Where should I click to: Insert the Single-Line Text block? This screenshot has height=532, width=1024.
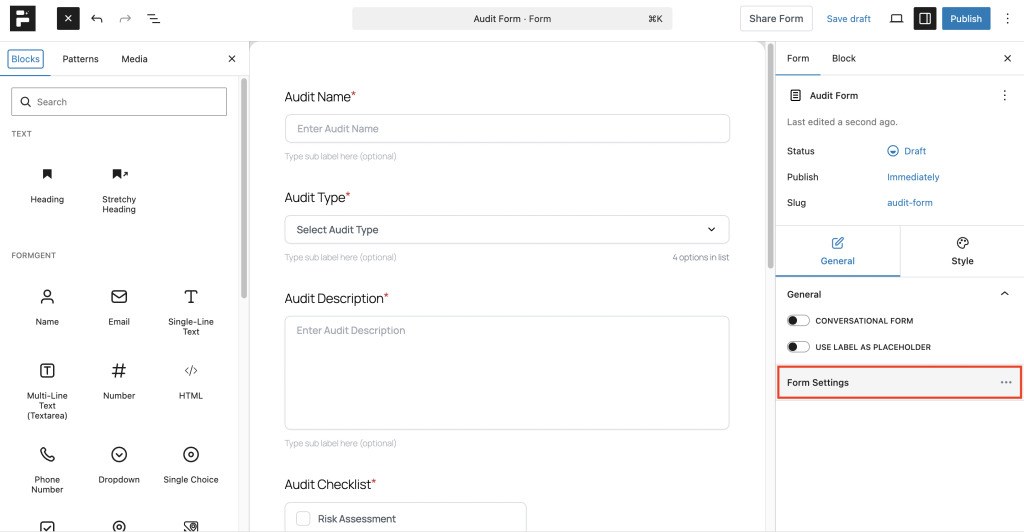(191, 312)
